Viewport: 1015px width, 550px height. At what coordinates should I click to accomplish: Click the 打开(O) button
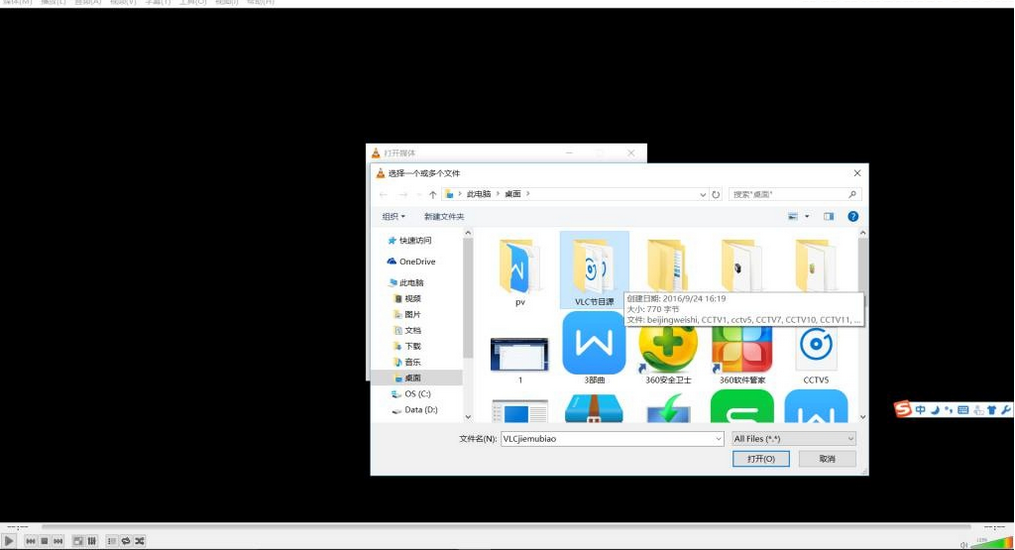click(x=761, y=459)
